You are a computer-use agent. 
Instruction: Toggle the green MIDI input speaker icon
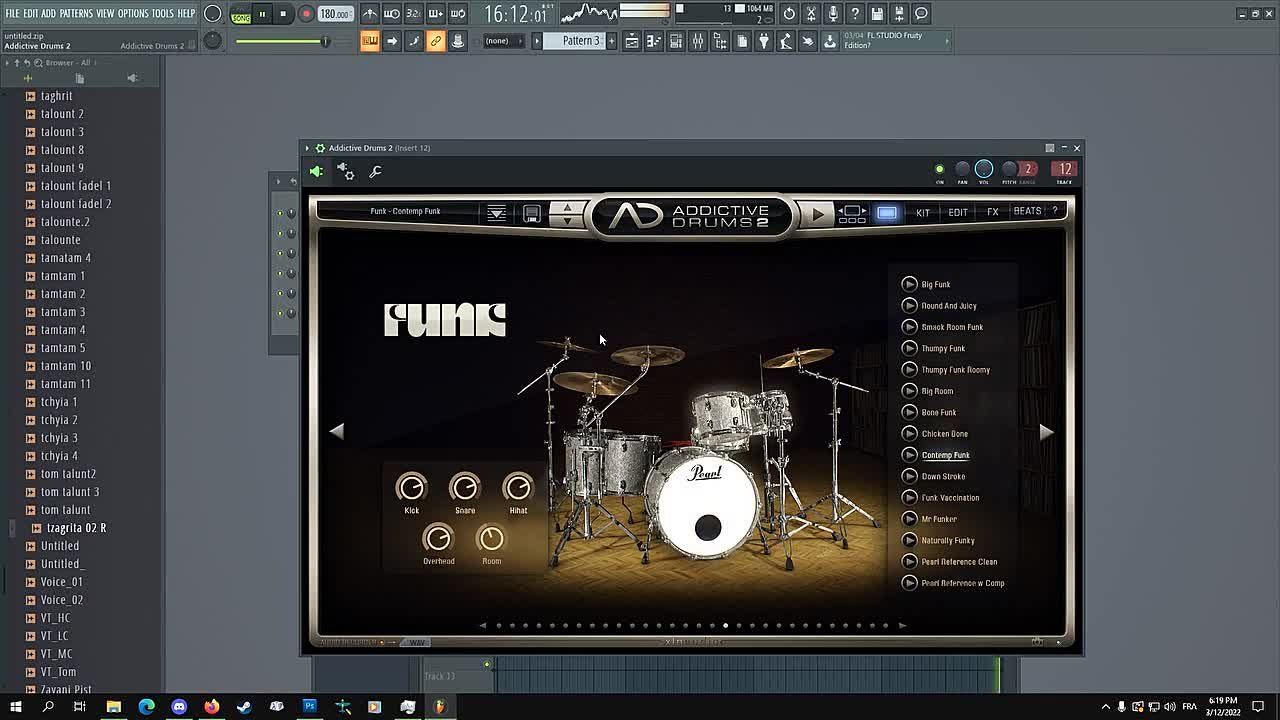click(x=316, y=171)
